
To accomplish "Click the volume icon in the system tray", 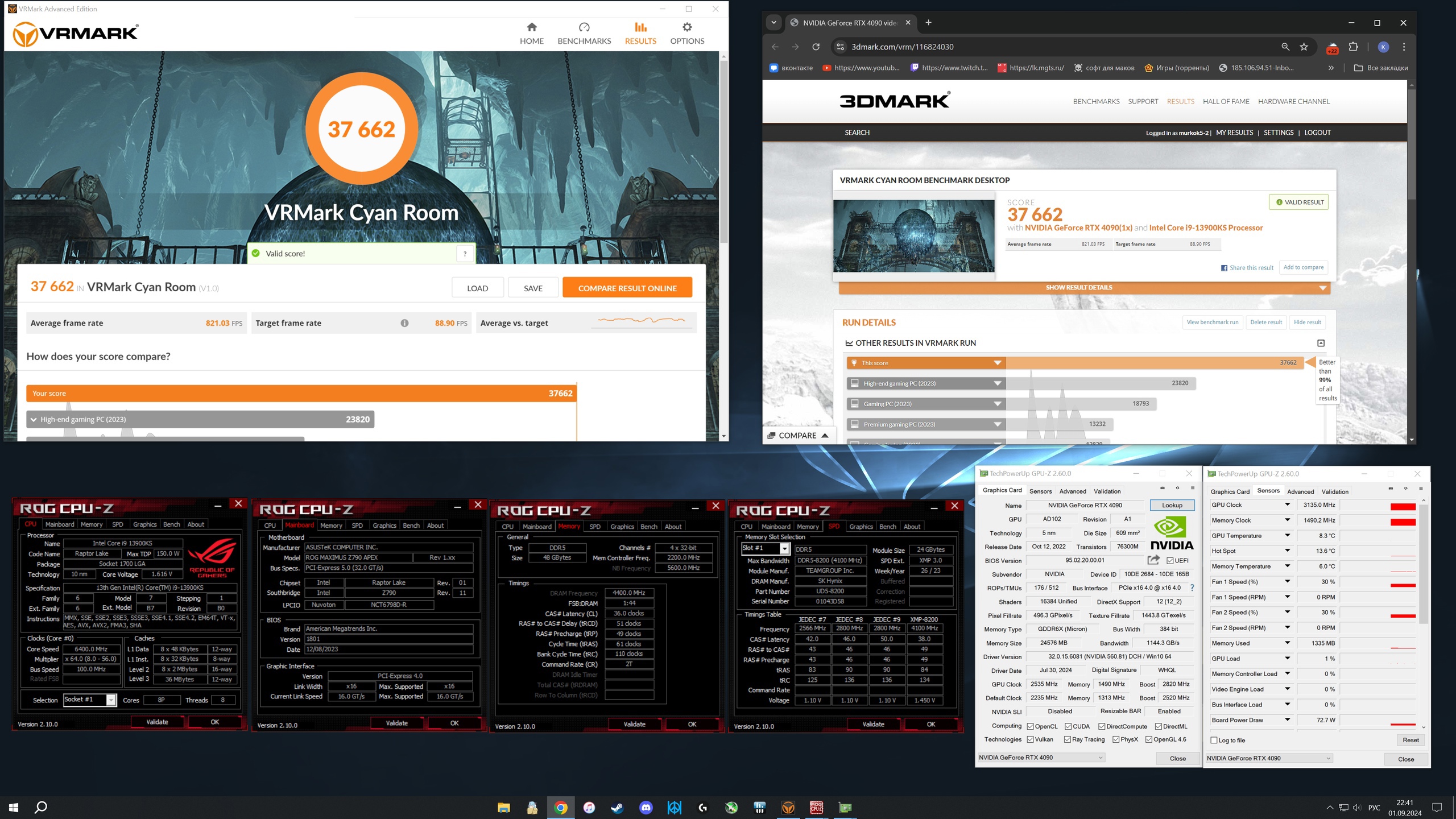I will pyautogui.click(x=1356, y=808).
